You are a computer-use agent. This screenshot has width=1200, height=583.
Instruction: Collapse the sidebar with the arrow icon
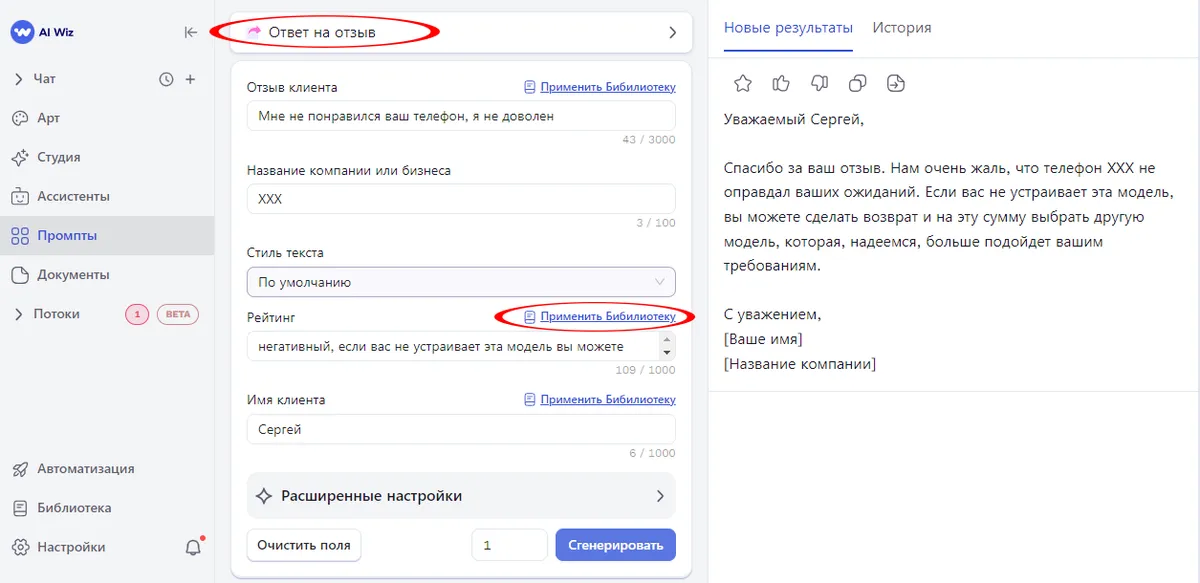pyautogui.click(x=190, y=31)
